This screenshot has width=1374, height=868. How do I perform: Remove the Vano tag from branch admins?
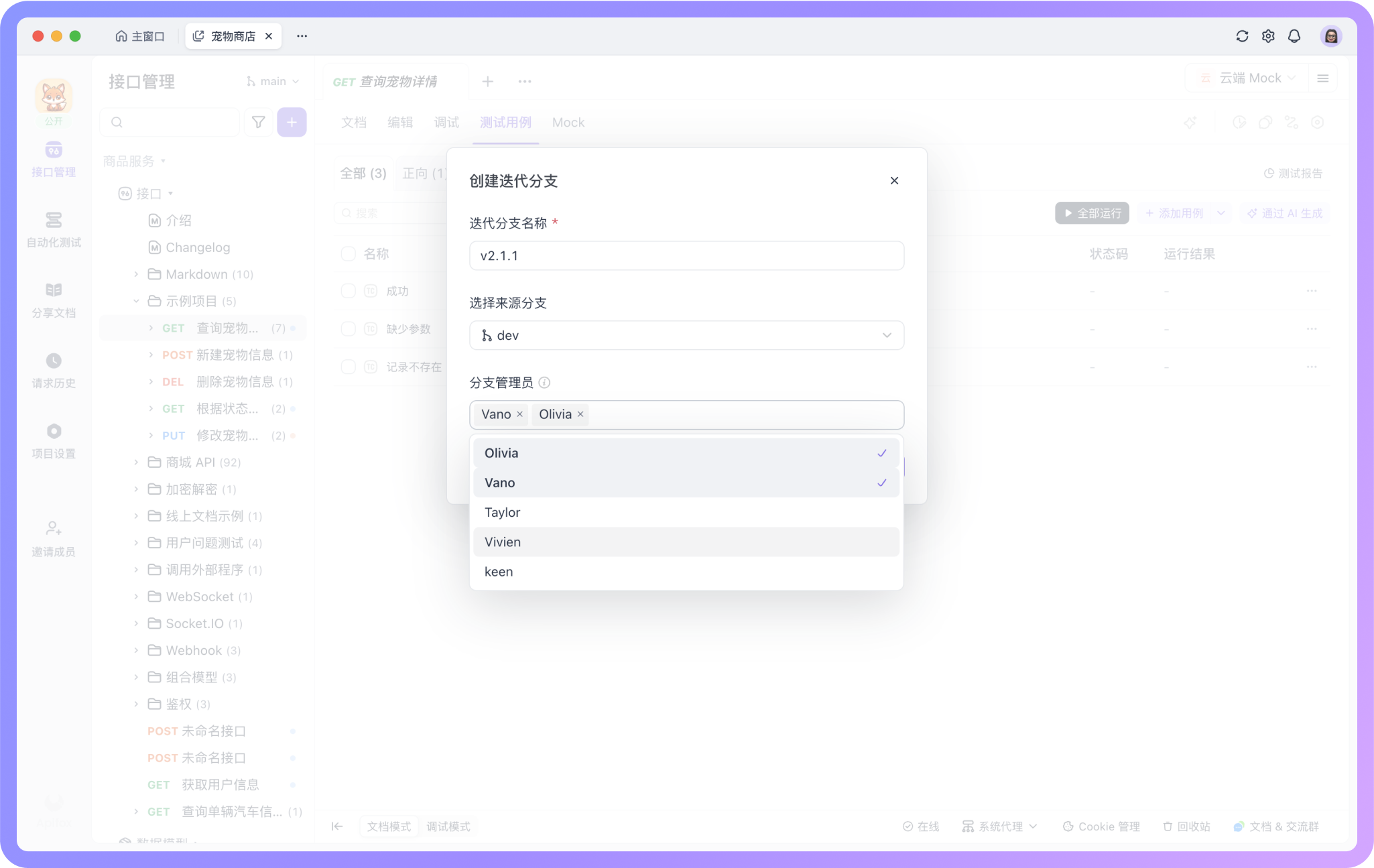point(519,414)
